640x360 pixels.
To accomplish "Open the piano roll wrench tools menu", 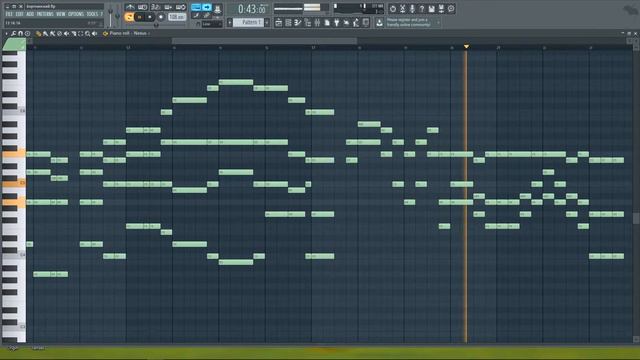I will click(13, 33).
